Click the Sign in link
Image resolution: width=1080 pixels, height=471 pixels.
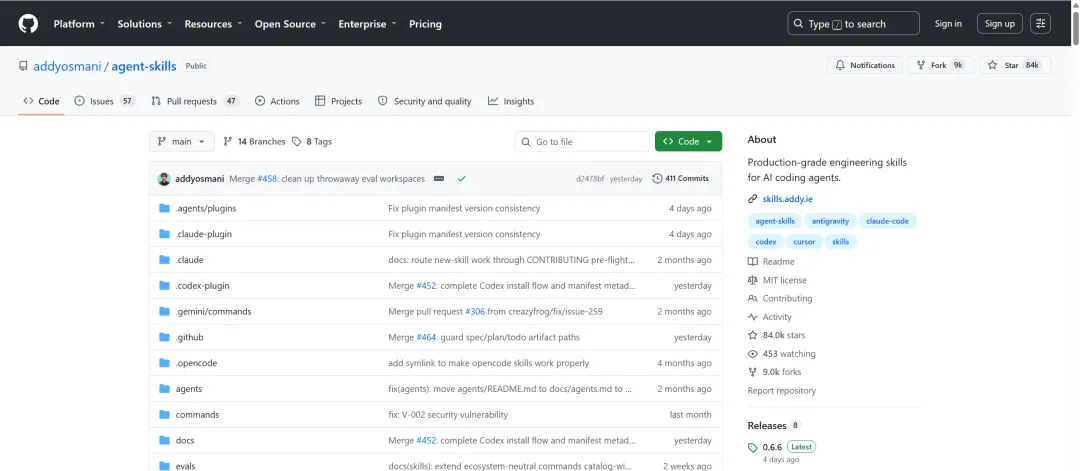click(948, 23)
